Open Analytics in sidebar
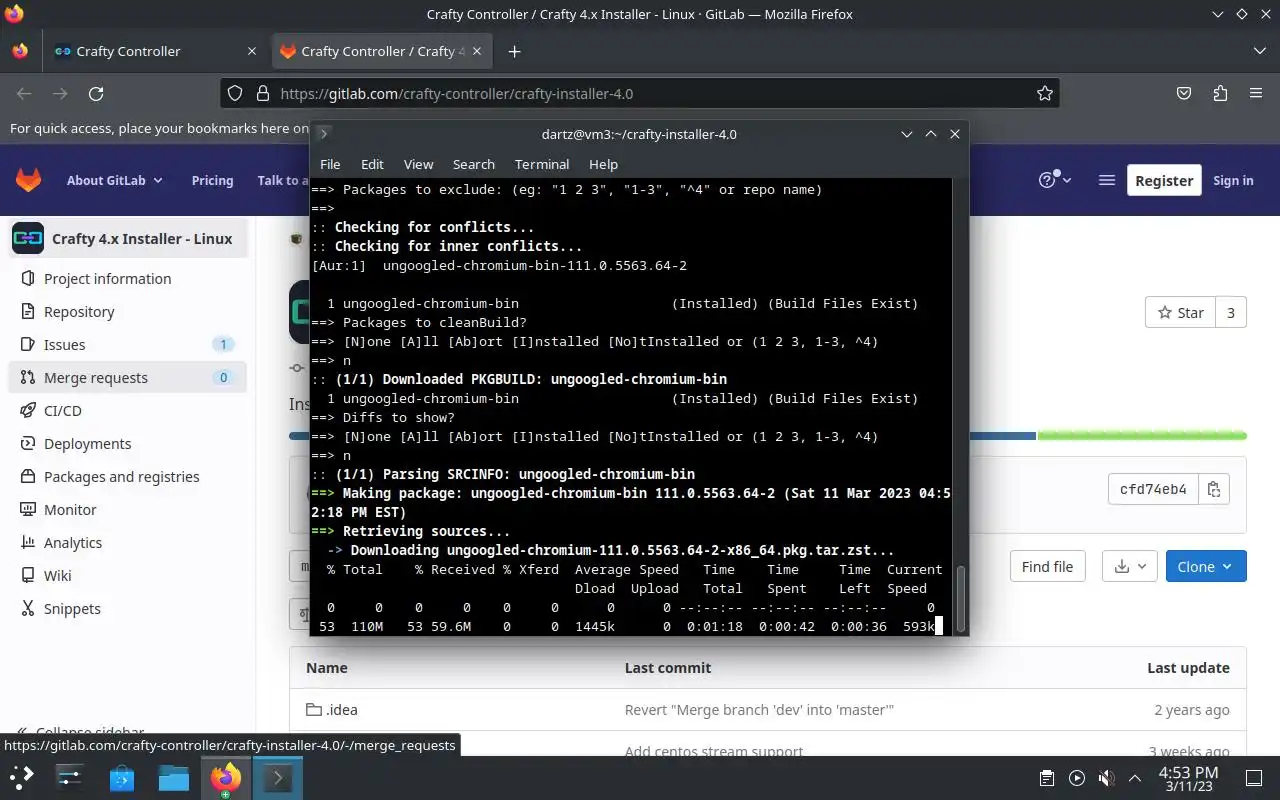Image resolution: width=1280 pixels, height=800 pixels. [127, 542]
